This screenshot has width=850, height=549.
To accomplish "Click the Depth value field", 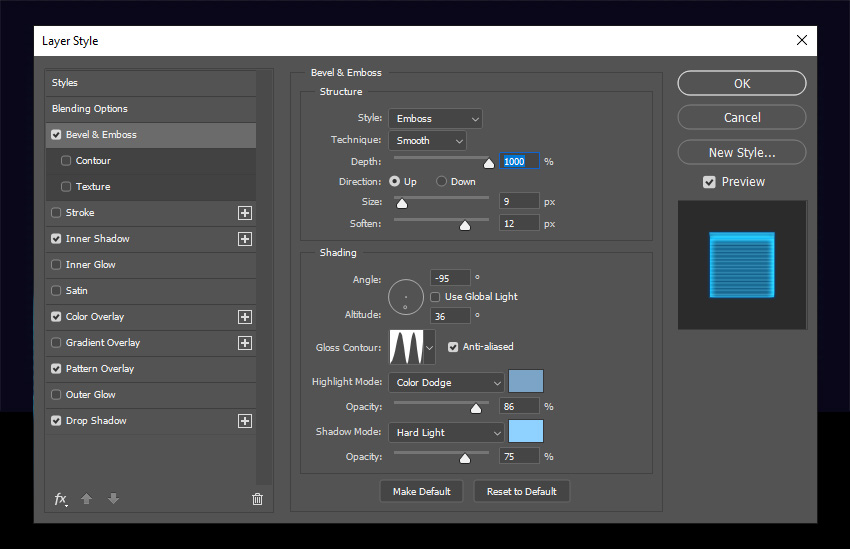I will tap(519, 162).
